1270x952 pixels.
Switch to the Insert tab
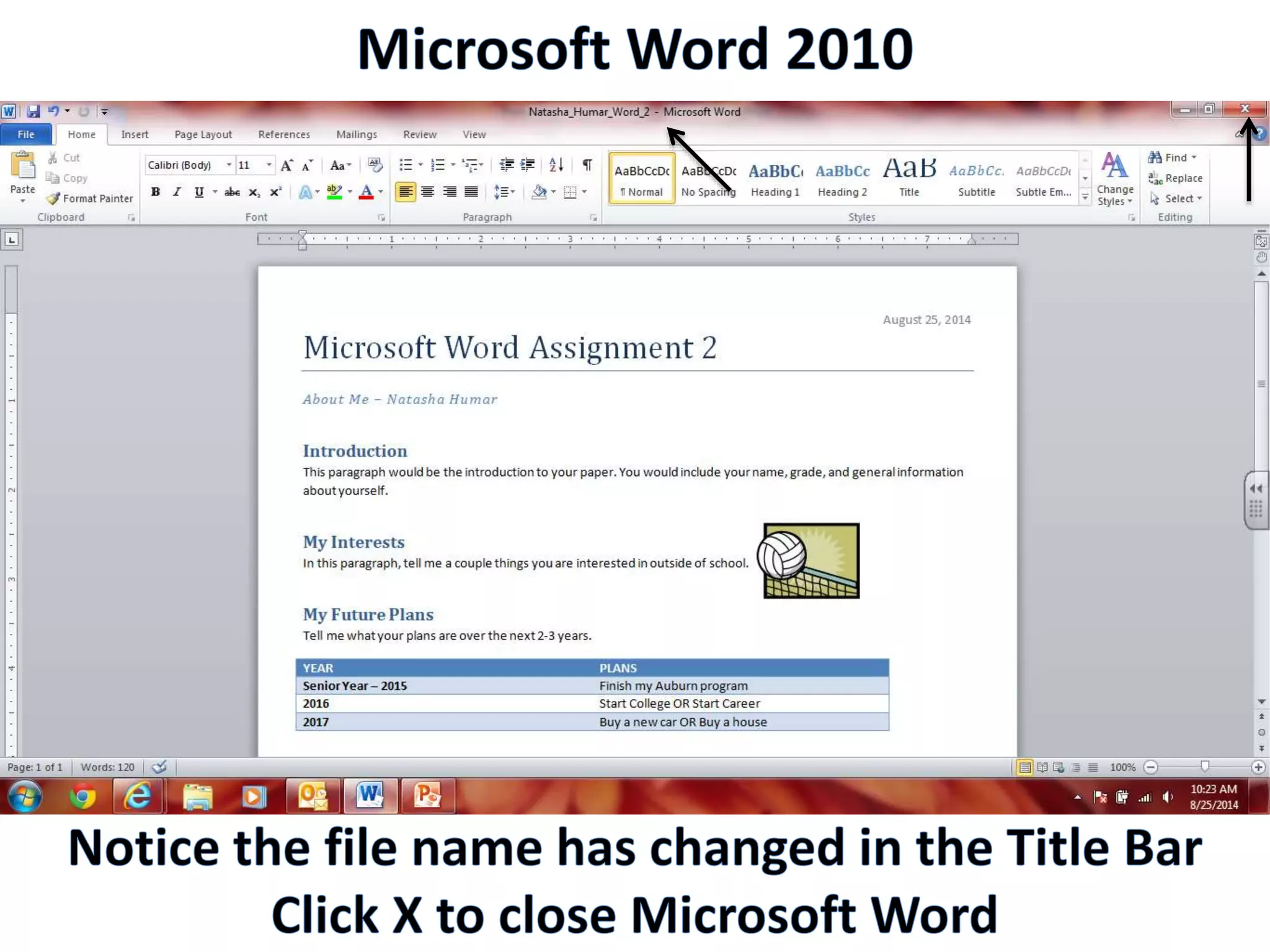[135, 134]
